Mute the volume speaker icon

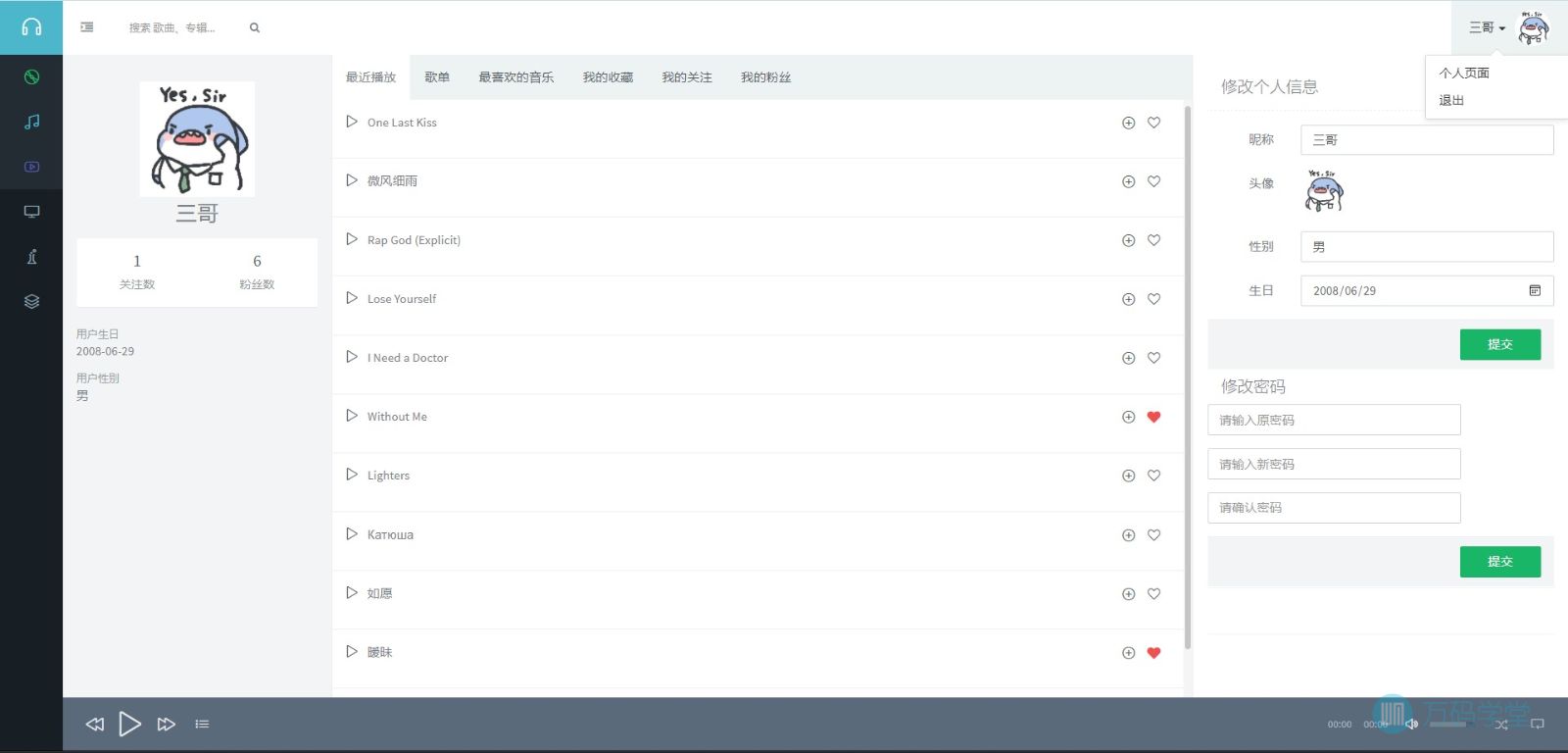(1412, 725)
